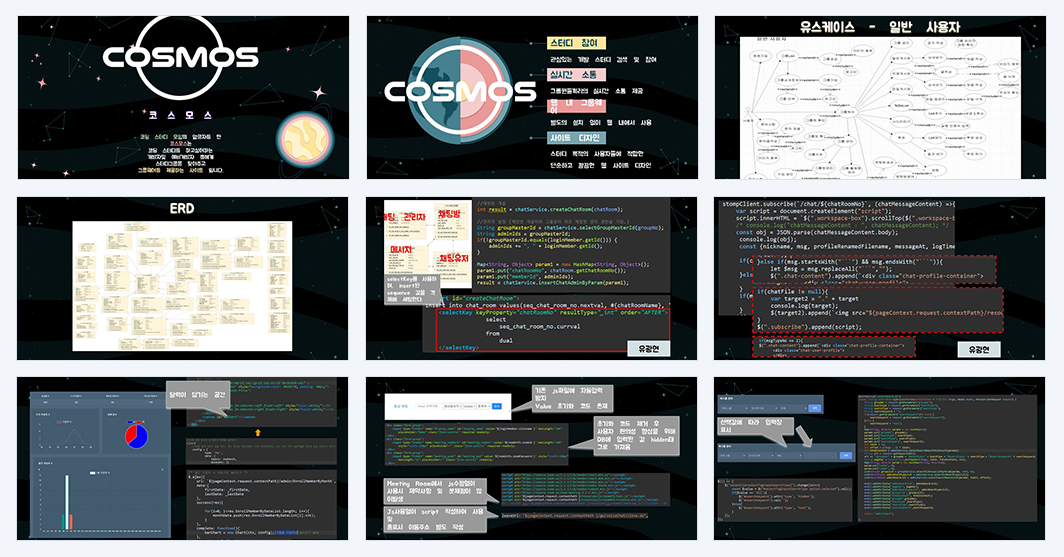Open the stompClient.subscribe code slide
1064x557 pixels.
879,278
